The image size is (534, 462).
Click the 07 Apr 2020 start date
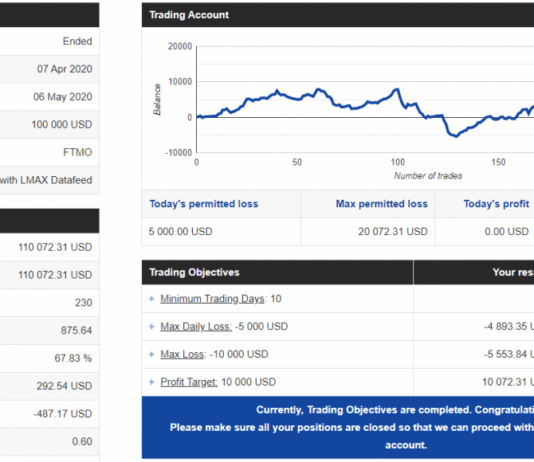pyautogui.click(x=65, y=69)
